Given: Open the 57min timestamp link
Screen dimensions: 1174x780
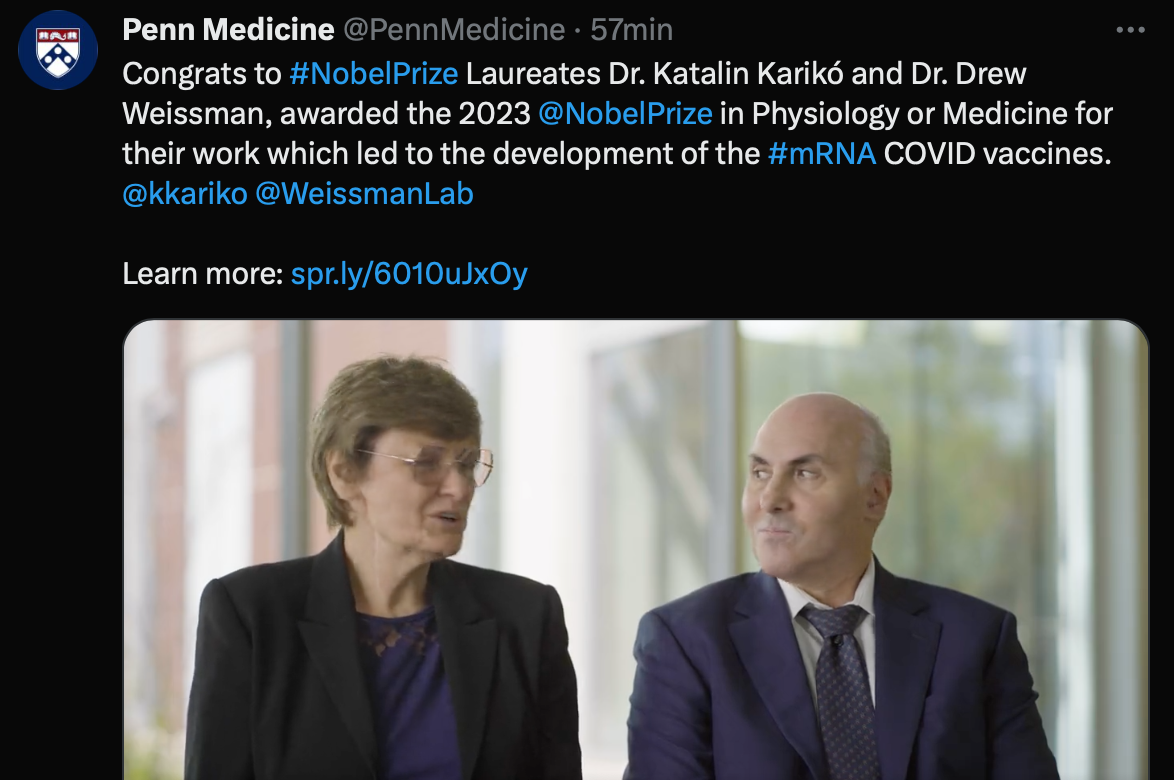Looking at the screenshot, I should point(631,30).
